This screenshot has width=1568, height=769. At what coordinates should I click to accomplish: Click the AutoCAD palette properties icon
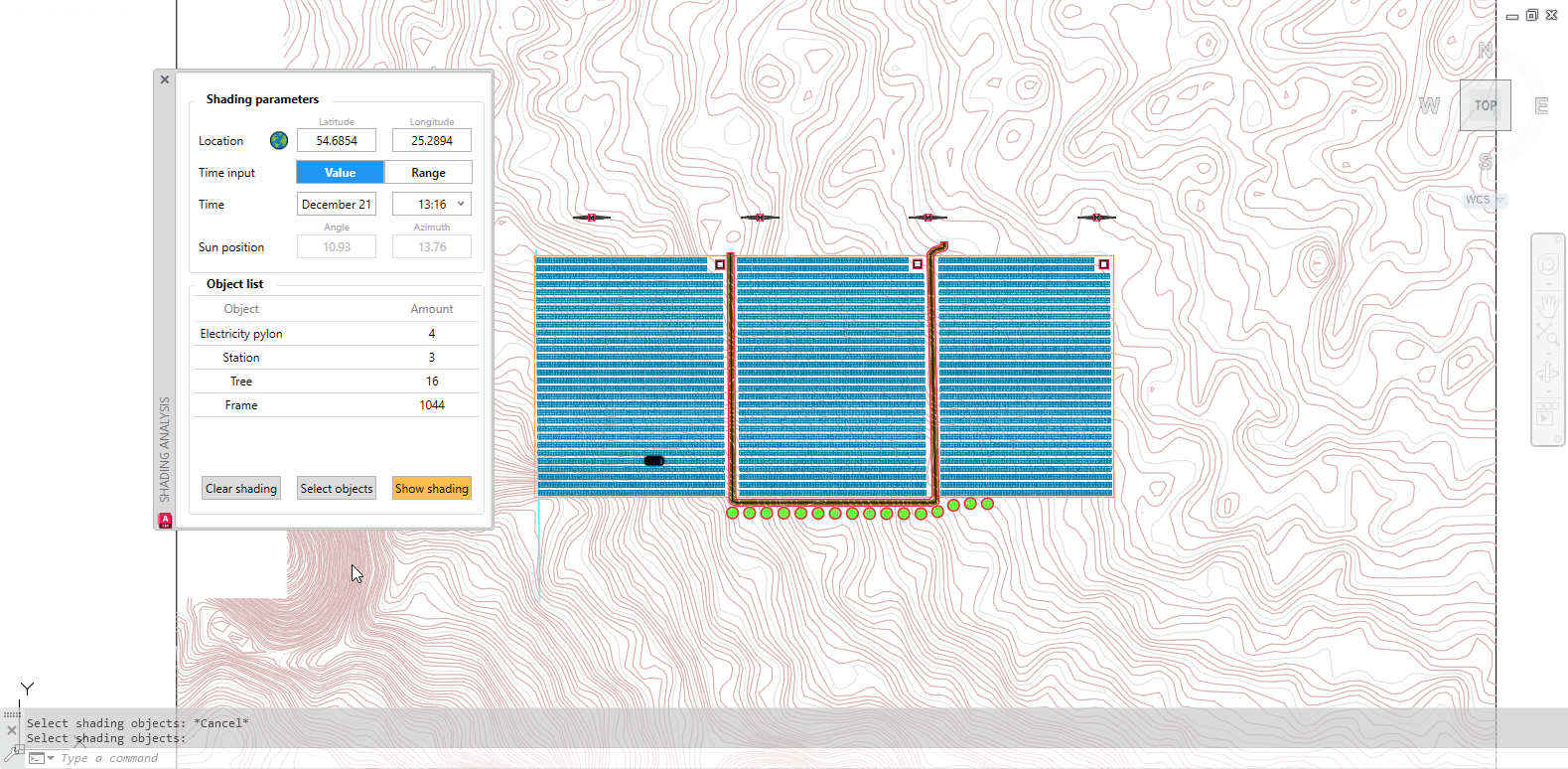click(x=165, y=520)
